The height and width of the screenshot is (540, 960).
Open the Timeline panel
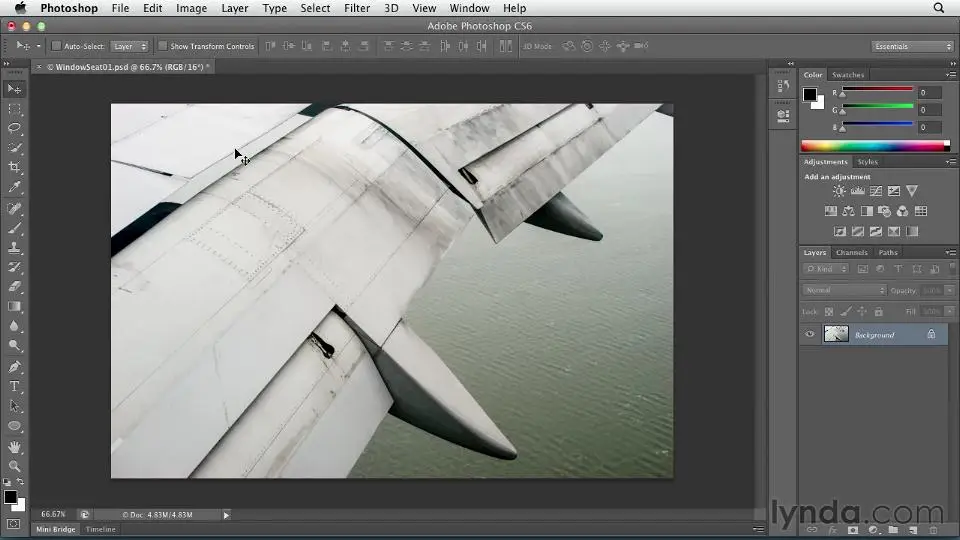pyautogui.click(x=100, y=529)
